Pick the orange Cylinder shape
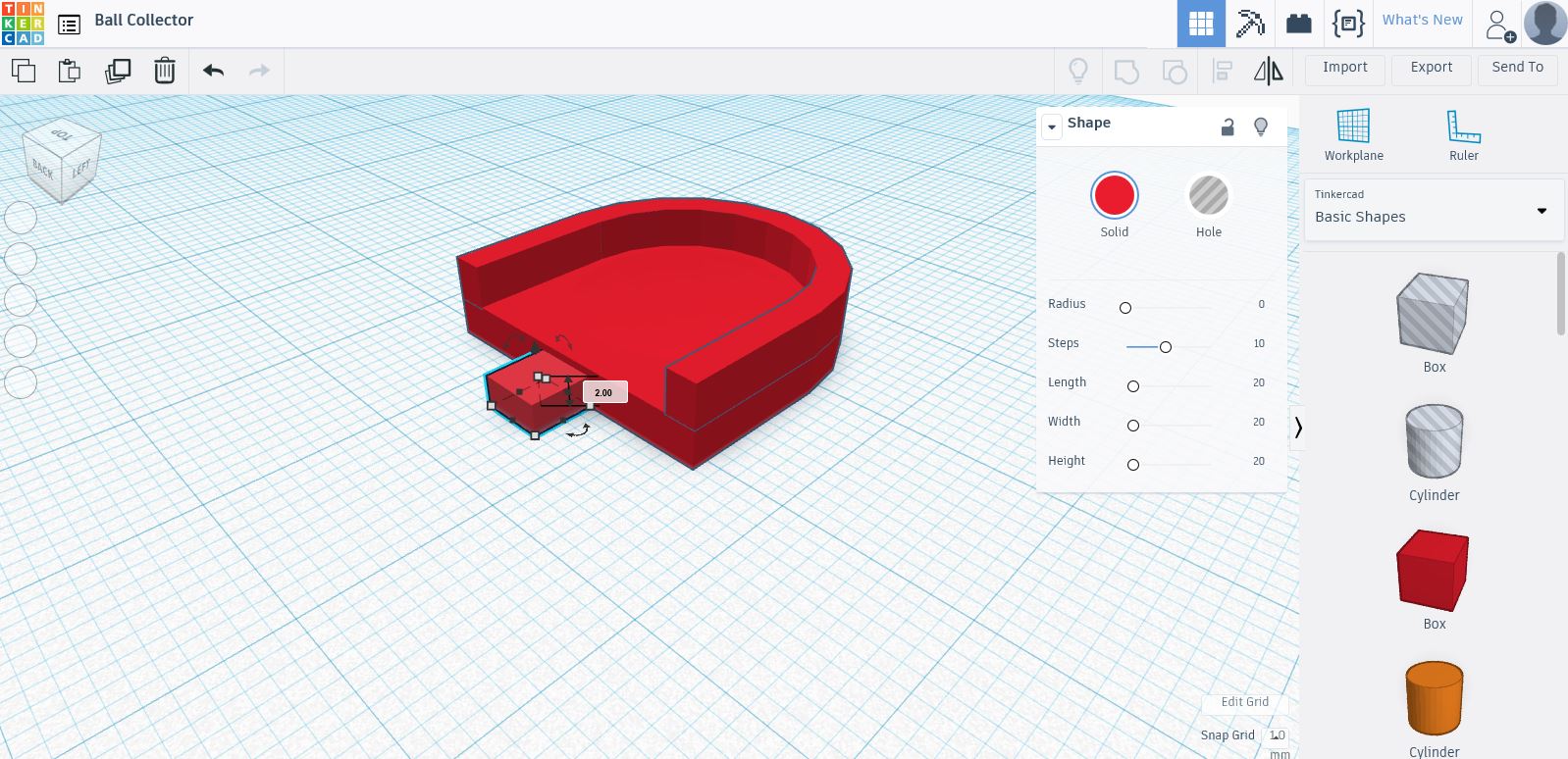 pyautogui.click(x=1434, y=698)
